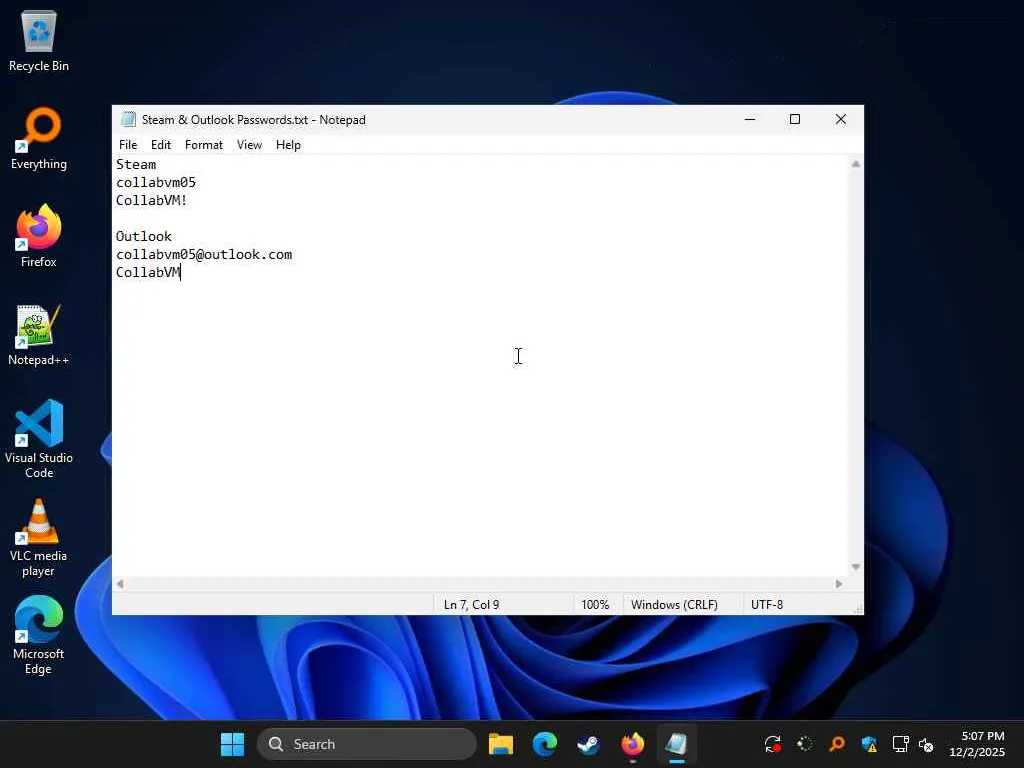Open Microsoft Edge from the taskbar

coord(545,744)
